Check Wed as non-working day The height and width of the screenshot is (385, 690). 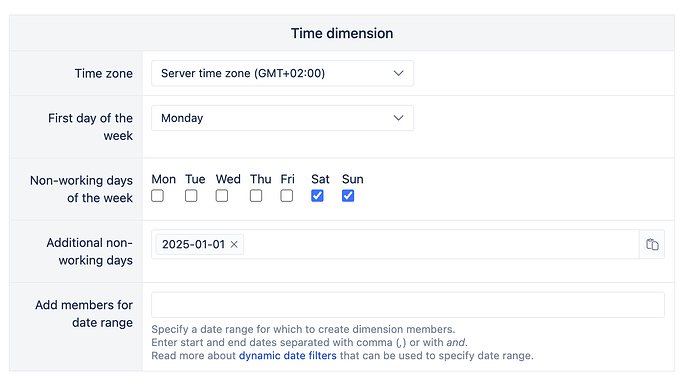(x=222, y=195)
